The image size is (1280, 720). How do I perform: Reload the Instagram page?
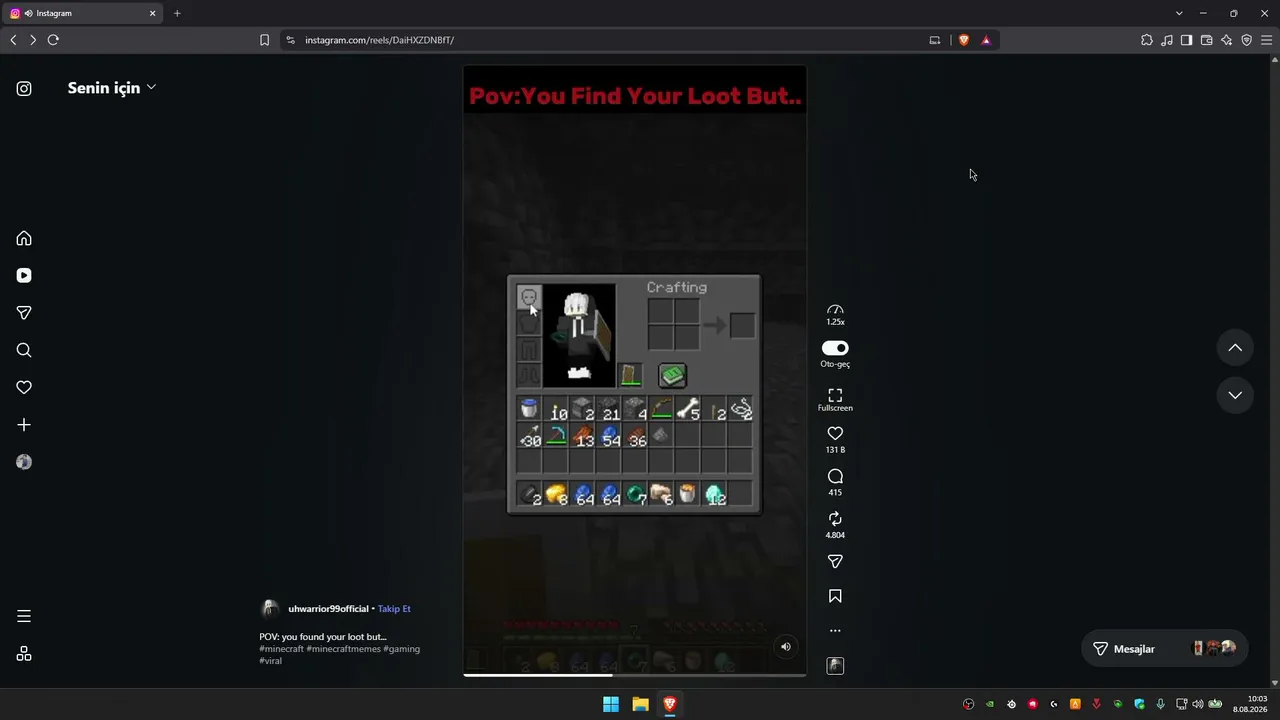tap(53, 40)
